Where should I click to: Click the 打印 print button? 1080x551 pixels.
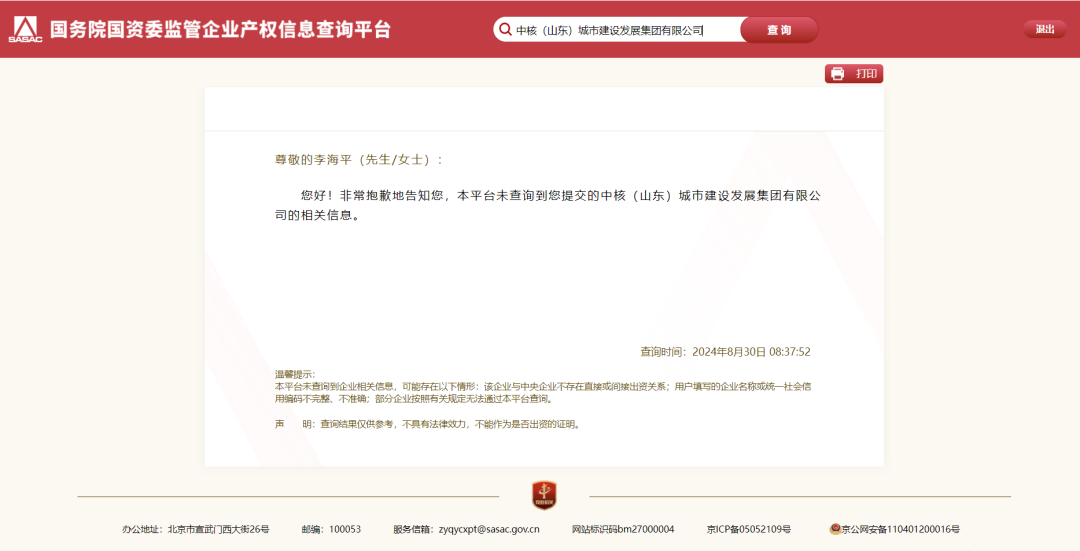tap(853, 74)
